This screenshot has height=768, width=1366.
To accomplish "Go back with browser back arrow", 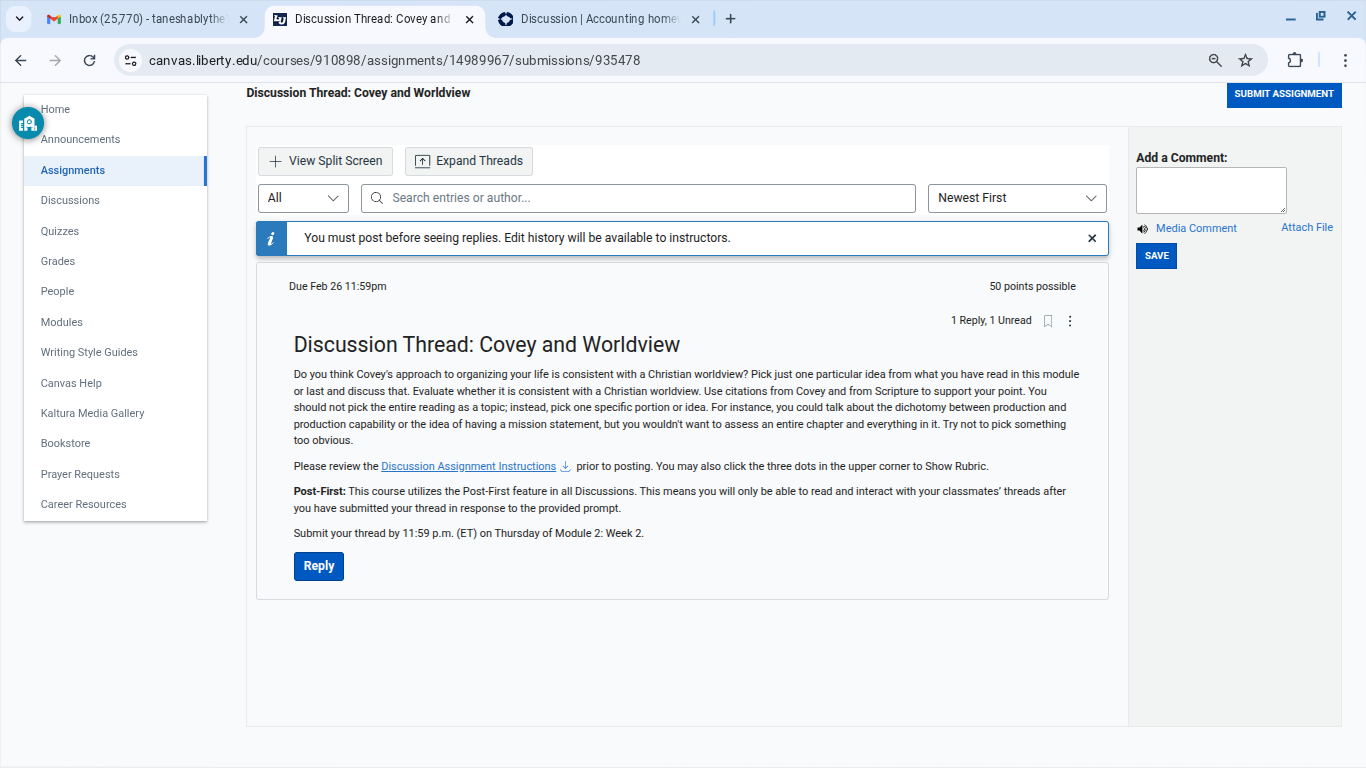I will click(21, 60).
